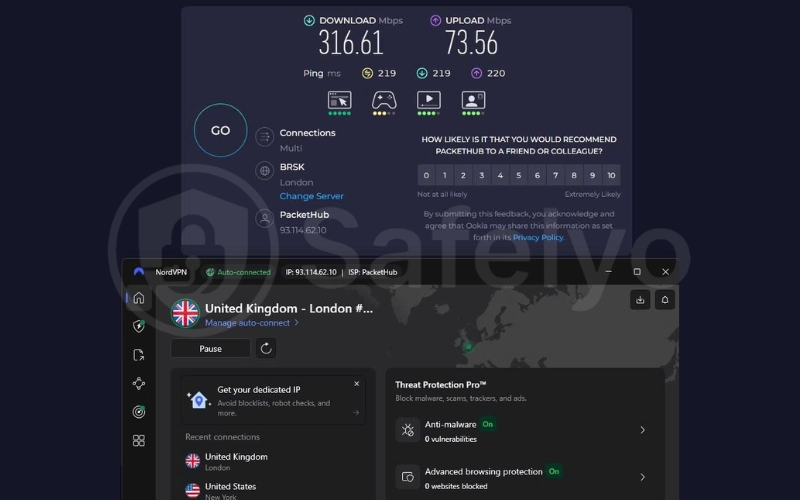Reconnect using the refresh icon button
The height and width of the screenshot is (500, 800).
pyautogui.click(x=266, y=348)
